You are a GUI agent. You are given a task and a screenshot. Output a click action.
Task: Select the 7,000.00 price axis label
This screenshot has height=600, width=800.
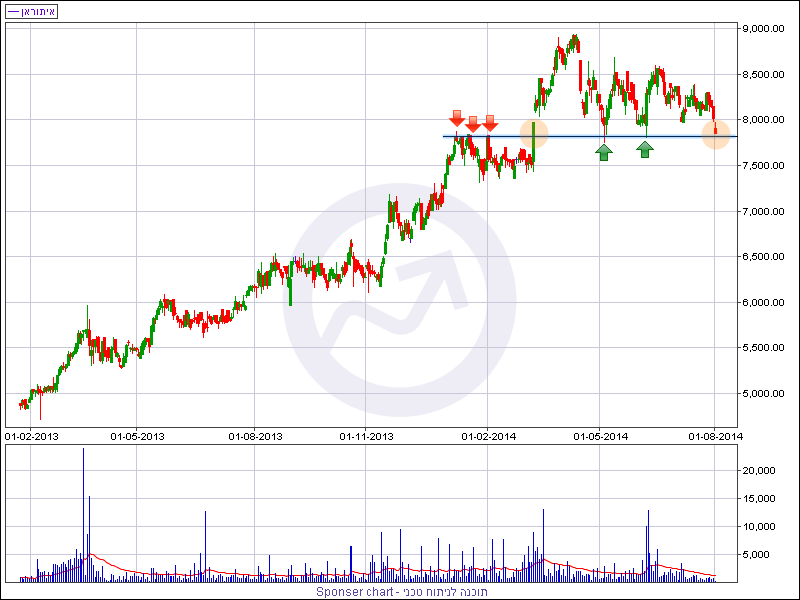pos(763,211)
